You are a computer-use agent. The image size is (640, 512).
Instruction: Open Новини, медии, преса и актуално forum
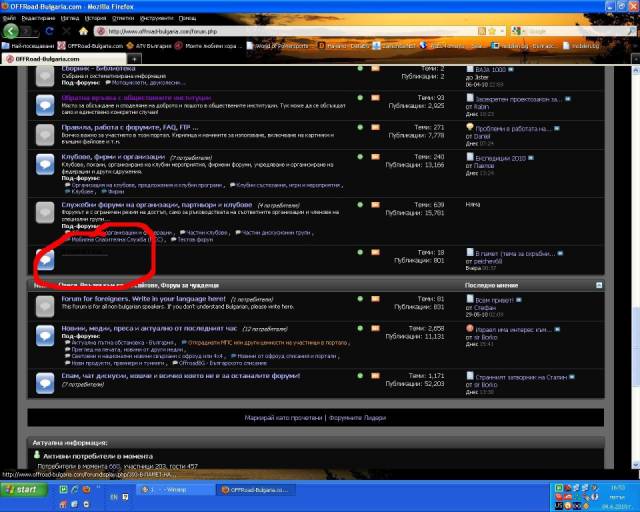click(149, 328)
